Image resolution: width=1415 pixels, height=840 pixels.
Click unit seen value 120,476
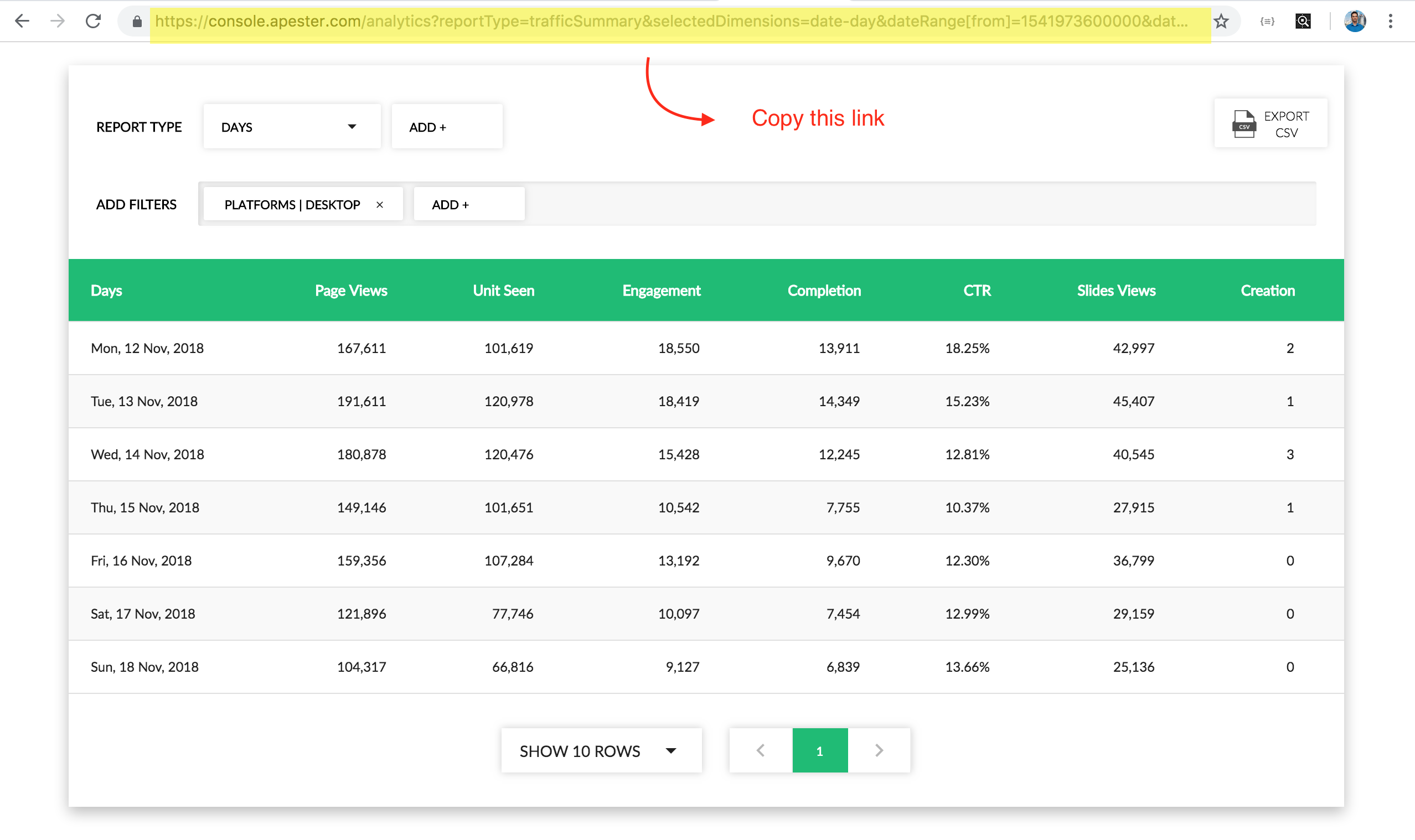(509, 454)
